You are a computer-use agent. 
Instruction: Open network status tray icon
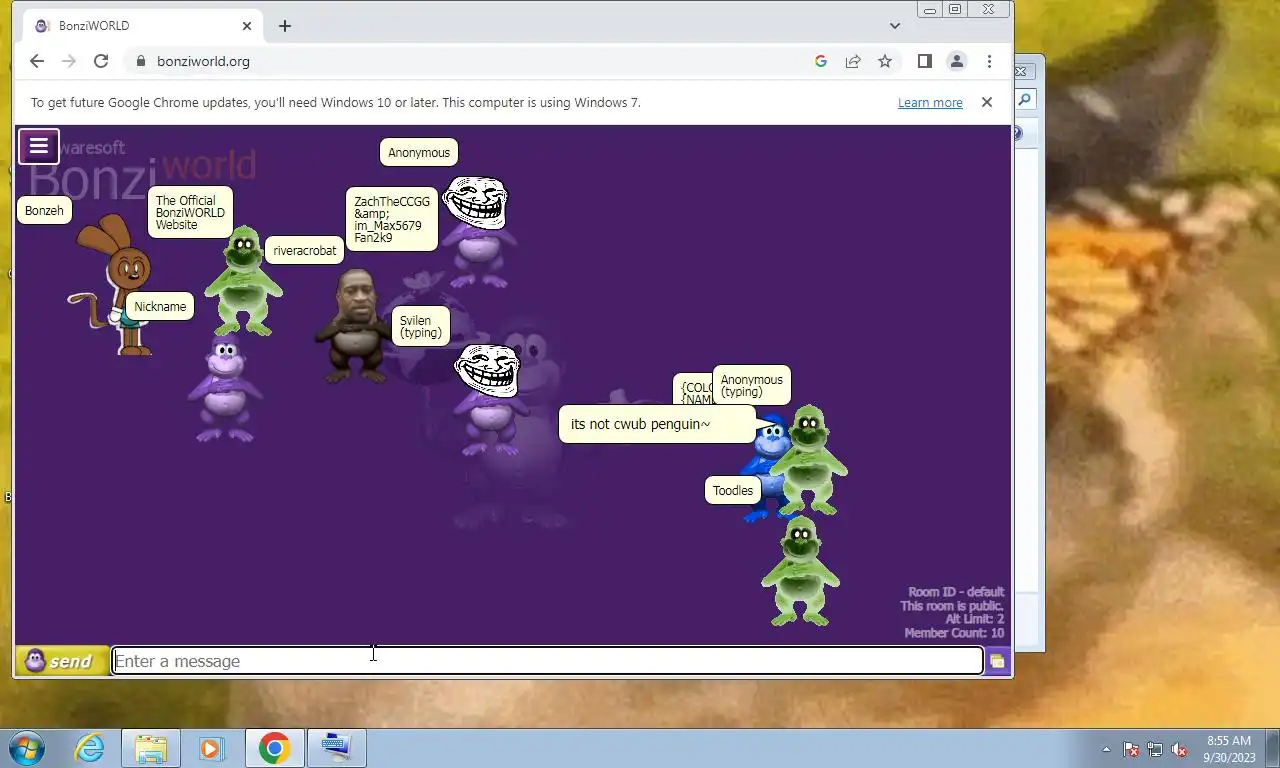tap(1155, 749)
